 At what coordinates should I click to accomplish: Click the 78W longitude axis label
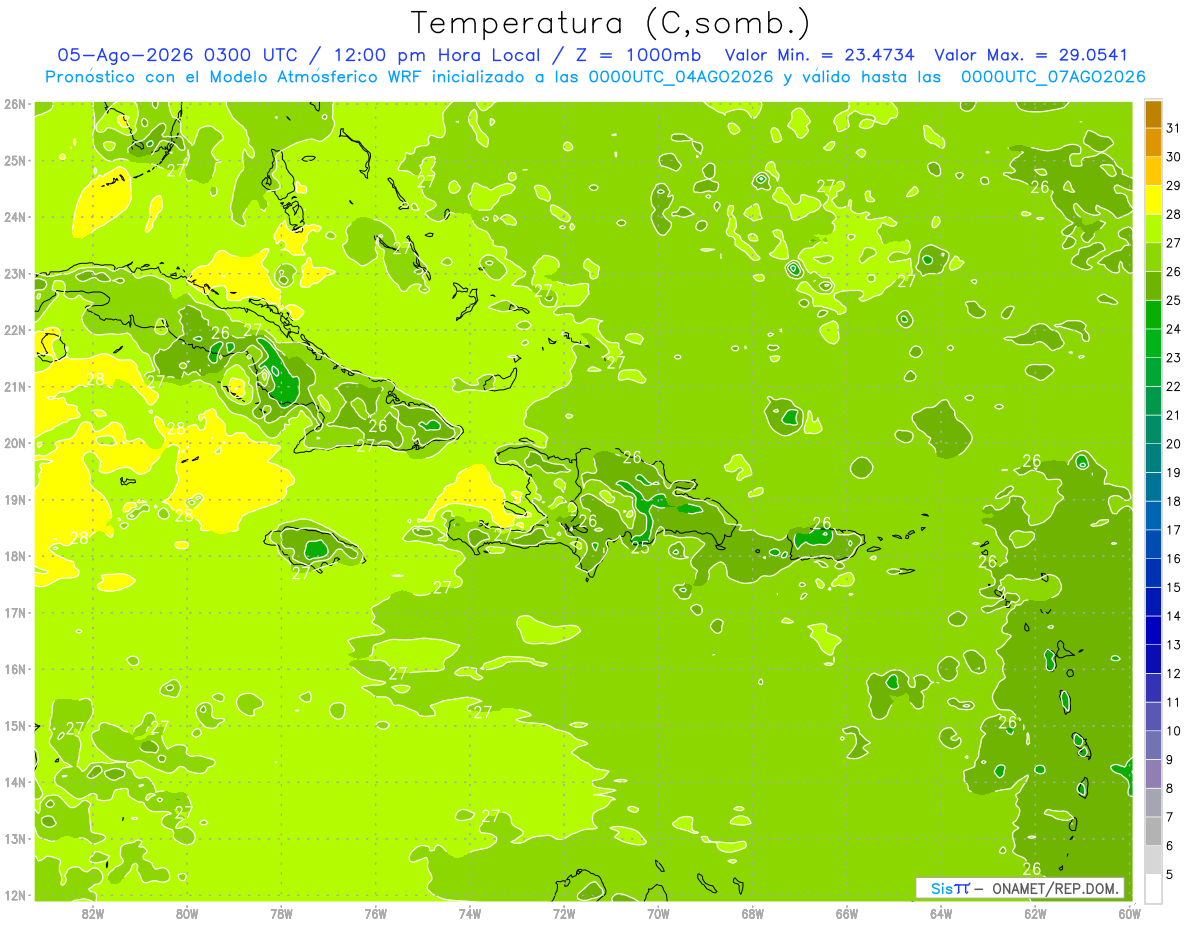coord(281,913)
